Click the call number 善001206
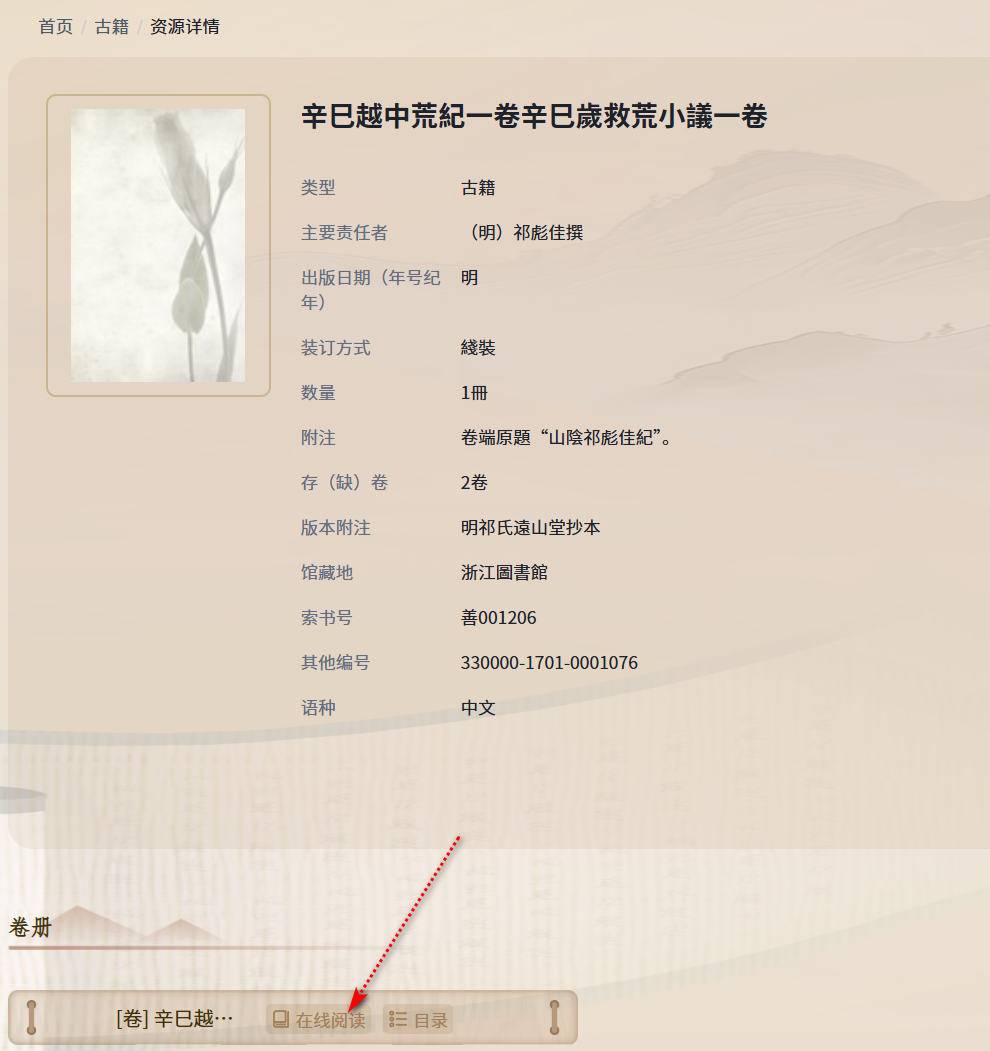The image size is (990, 1051). coord(499,617)
